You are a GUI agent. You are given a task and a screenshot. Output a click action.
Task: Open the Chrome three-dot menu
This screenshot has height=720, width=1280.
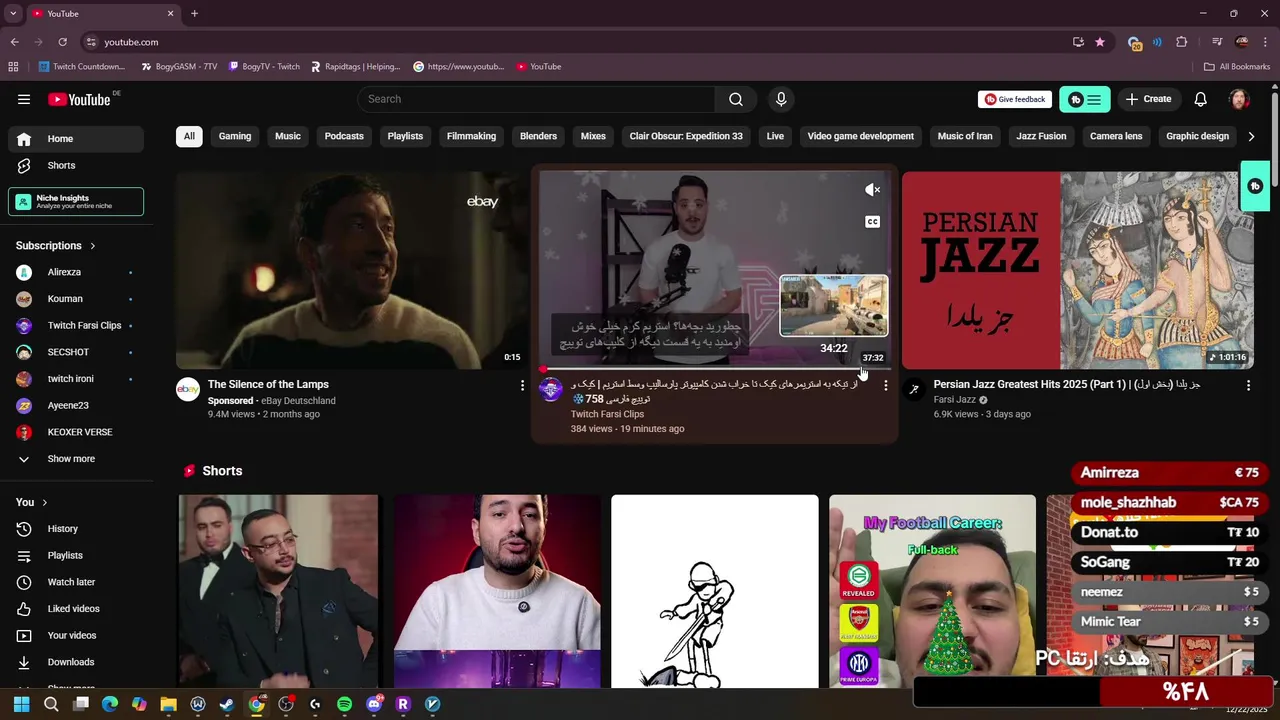click(1266, 42)
